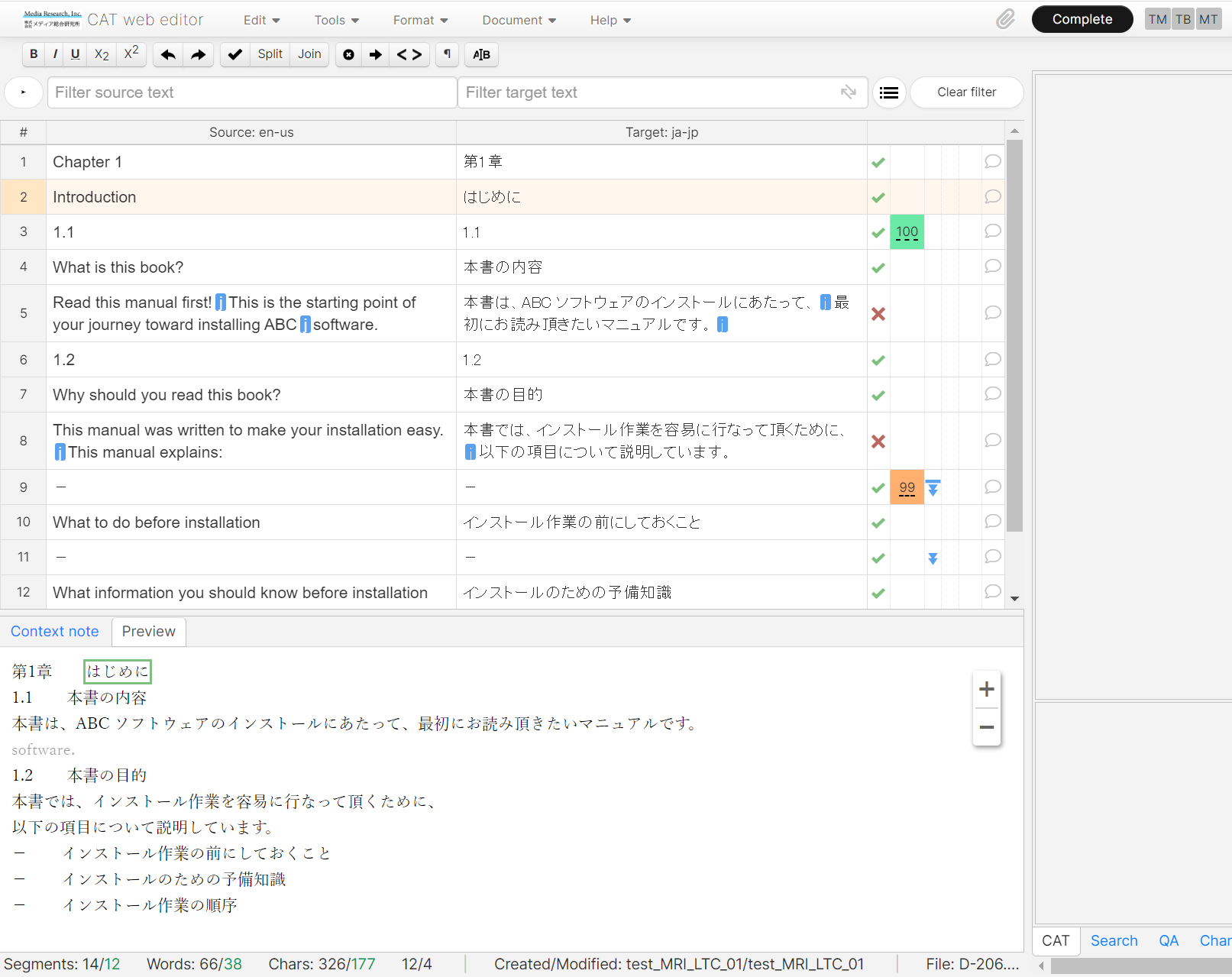Expand the Tools dropdown menu

click(336, 21)
